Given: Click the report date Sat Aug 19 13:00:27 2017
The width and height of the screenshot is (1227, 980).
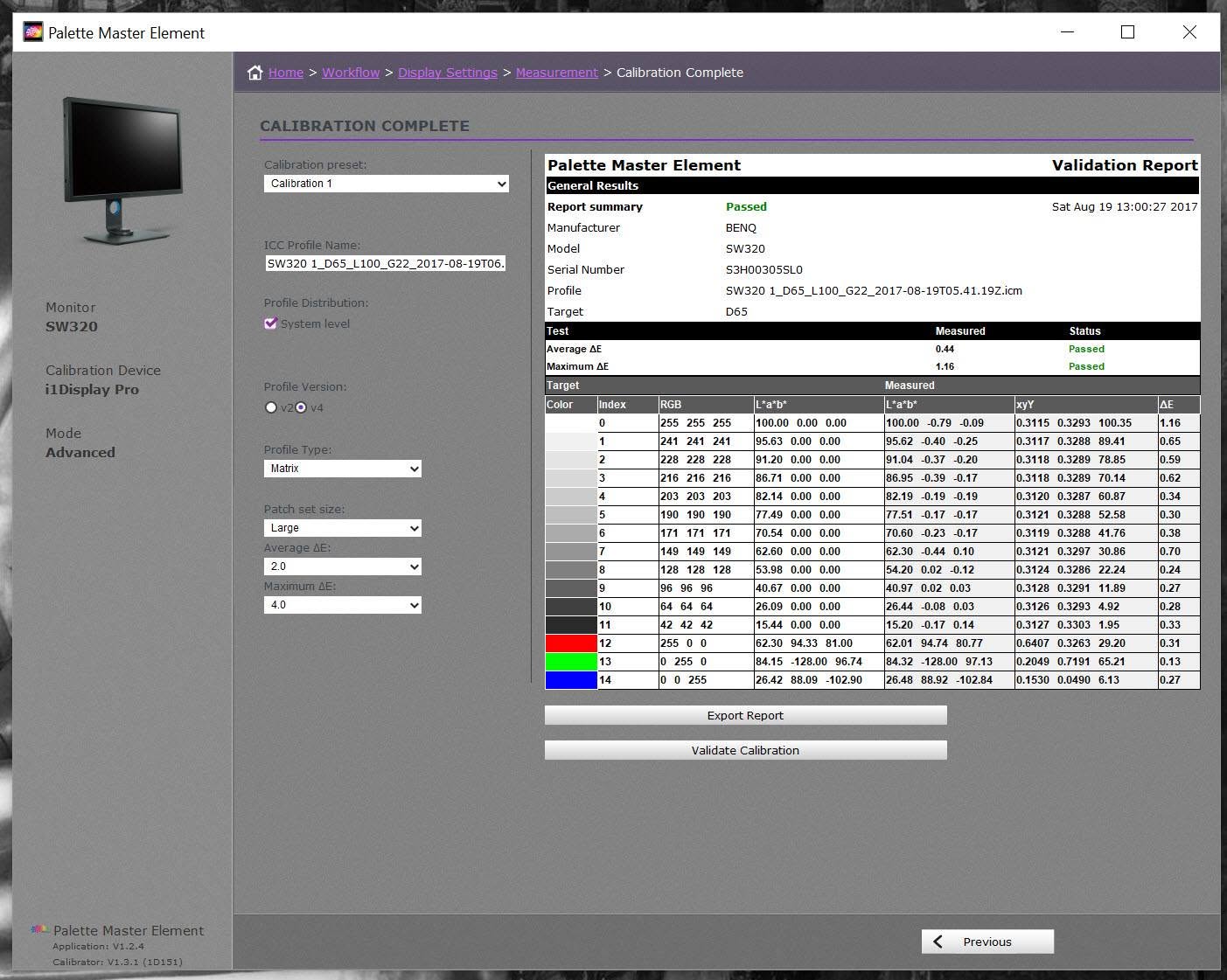Looking at the screenshot, I should coord(1125,207).
